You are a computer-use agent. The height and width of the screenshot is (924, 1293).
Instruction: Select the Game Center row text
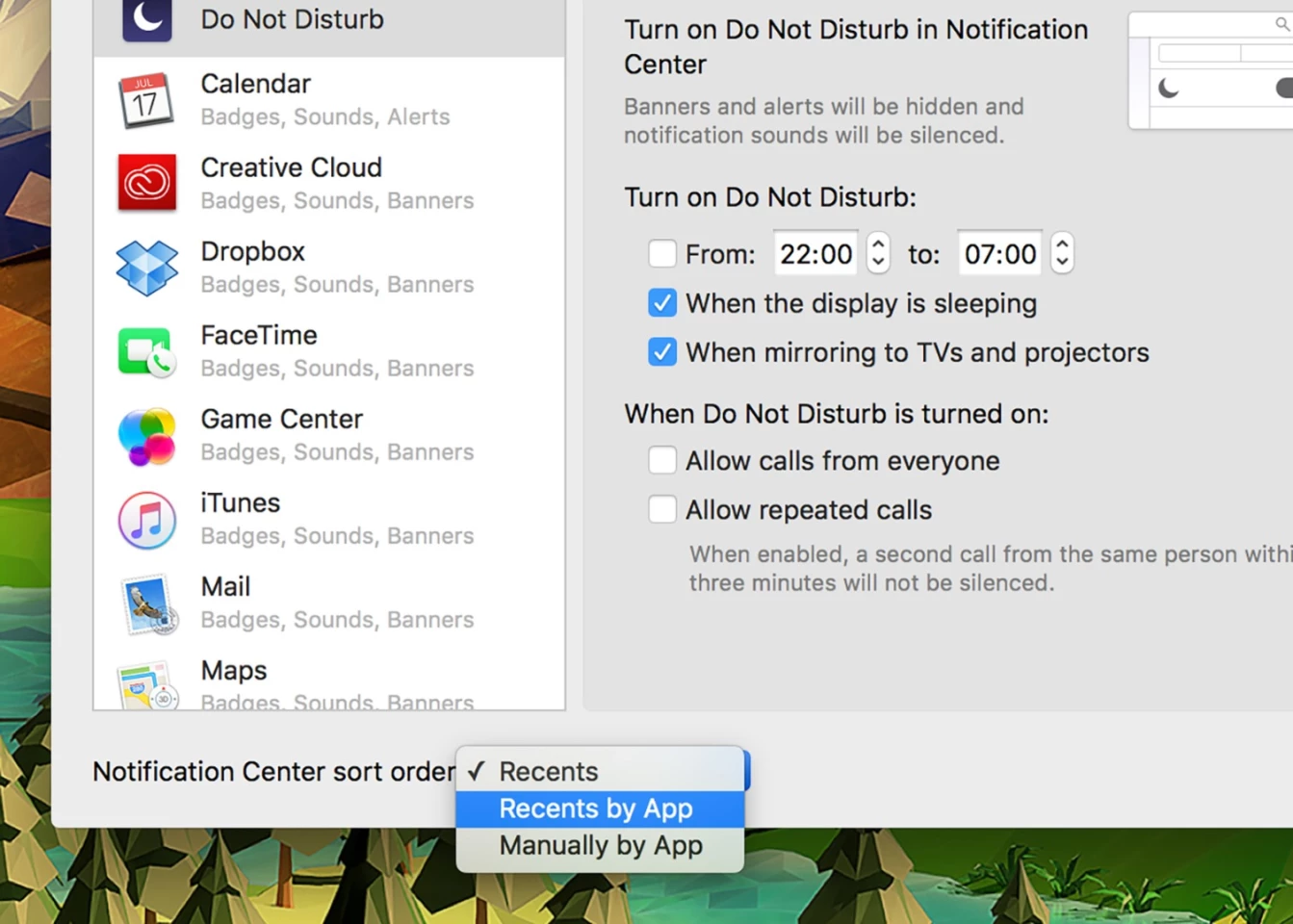pyautogui.click(x=337, y=434)
